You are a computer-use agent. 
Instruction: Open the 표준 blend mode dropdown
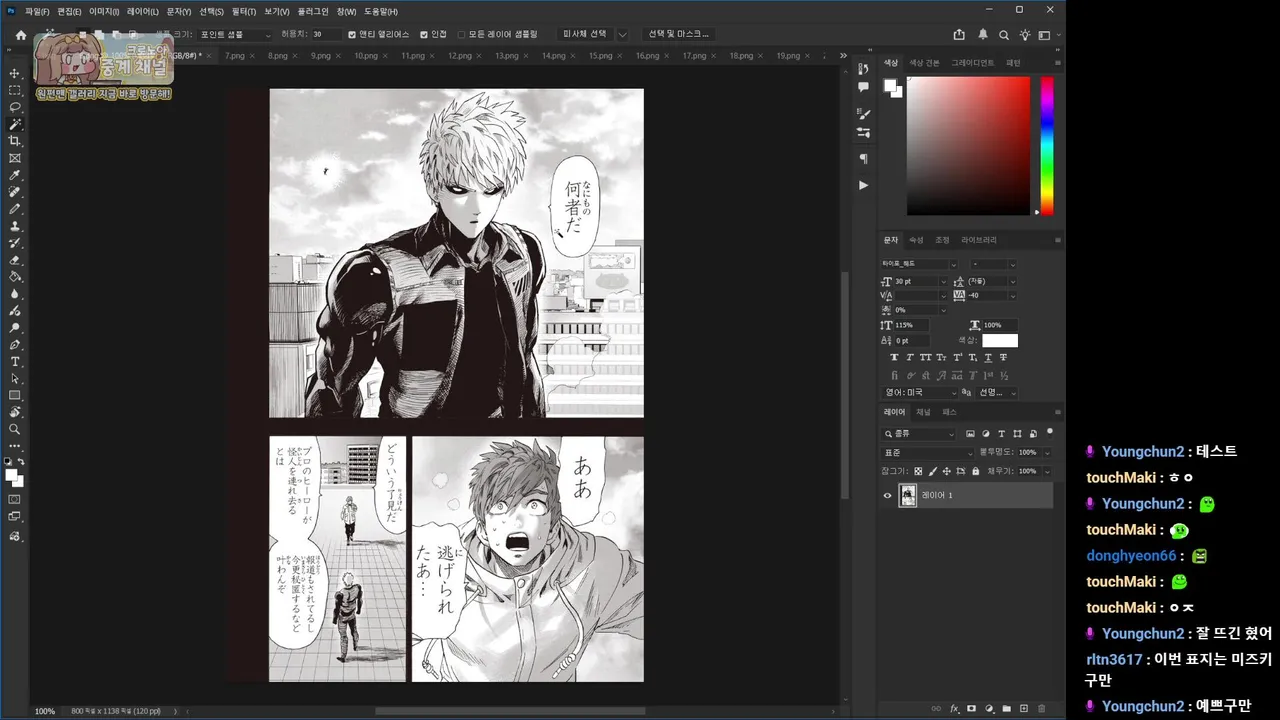tap(927, 452)
